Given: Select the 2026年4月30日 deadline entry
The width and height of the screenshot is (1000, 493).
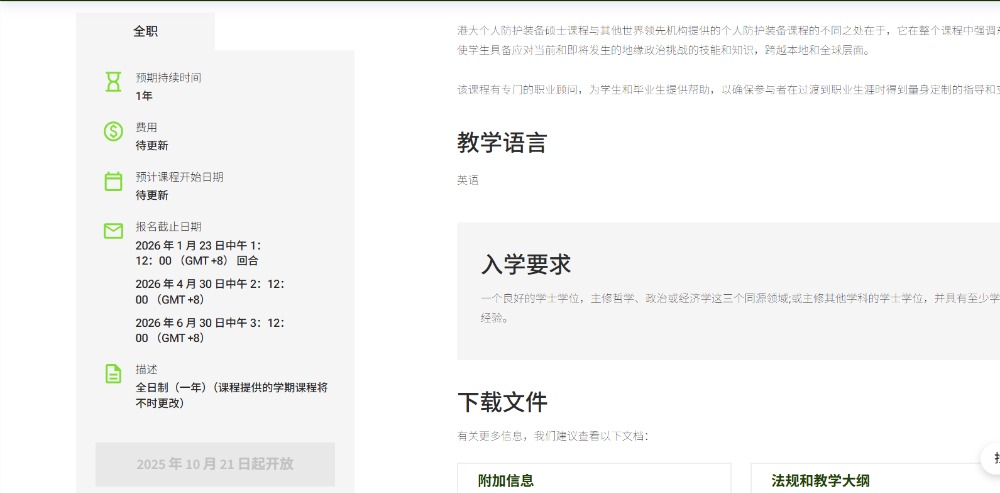Looking at the screenshot, I should [210, 292].
